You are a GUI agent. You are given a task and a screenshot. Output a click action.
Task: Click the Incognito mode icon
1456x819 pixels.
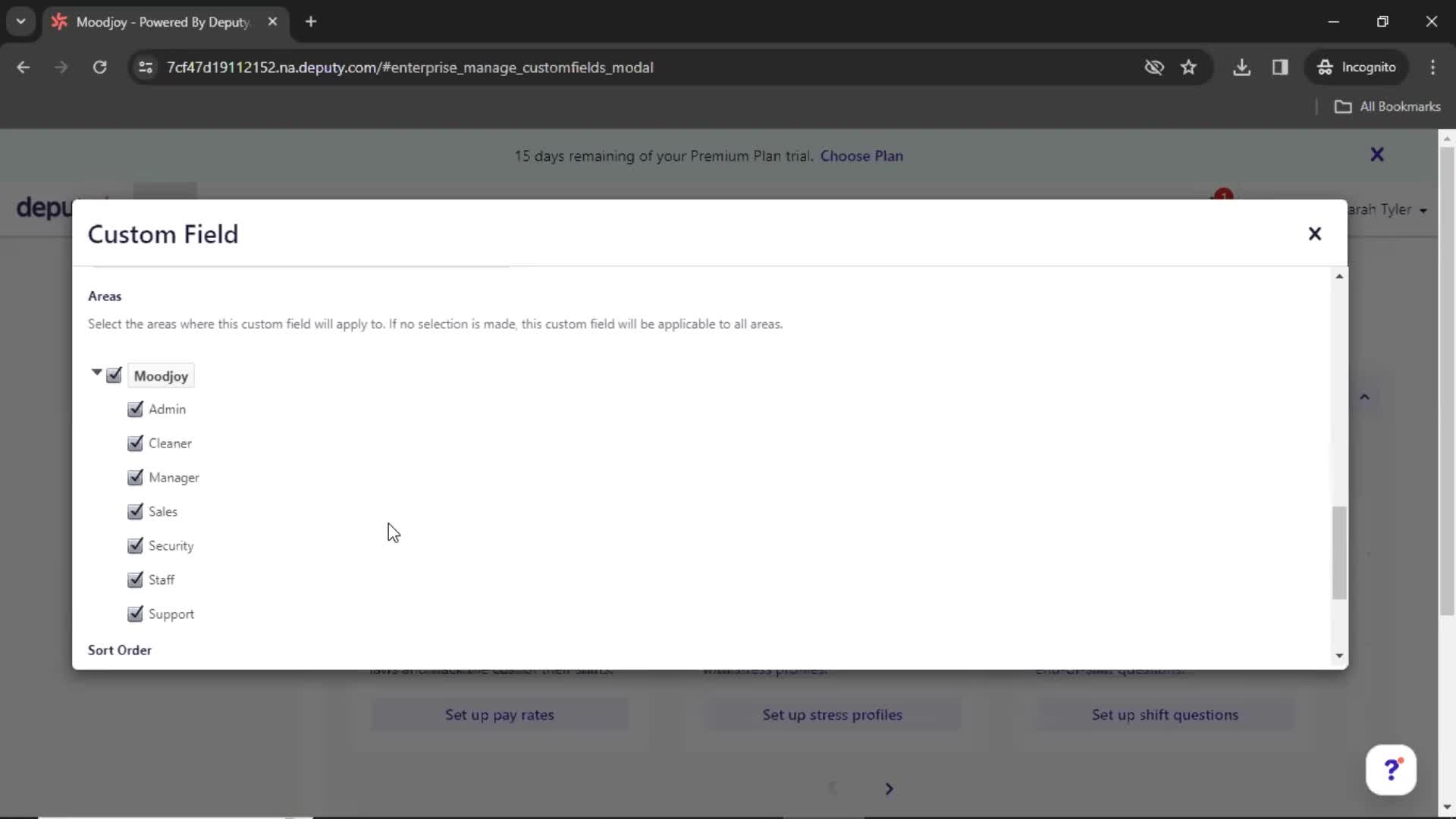click(1325, 67)
